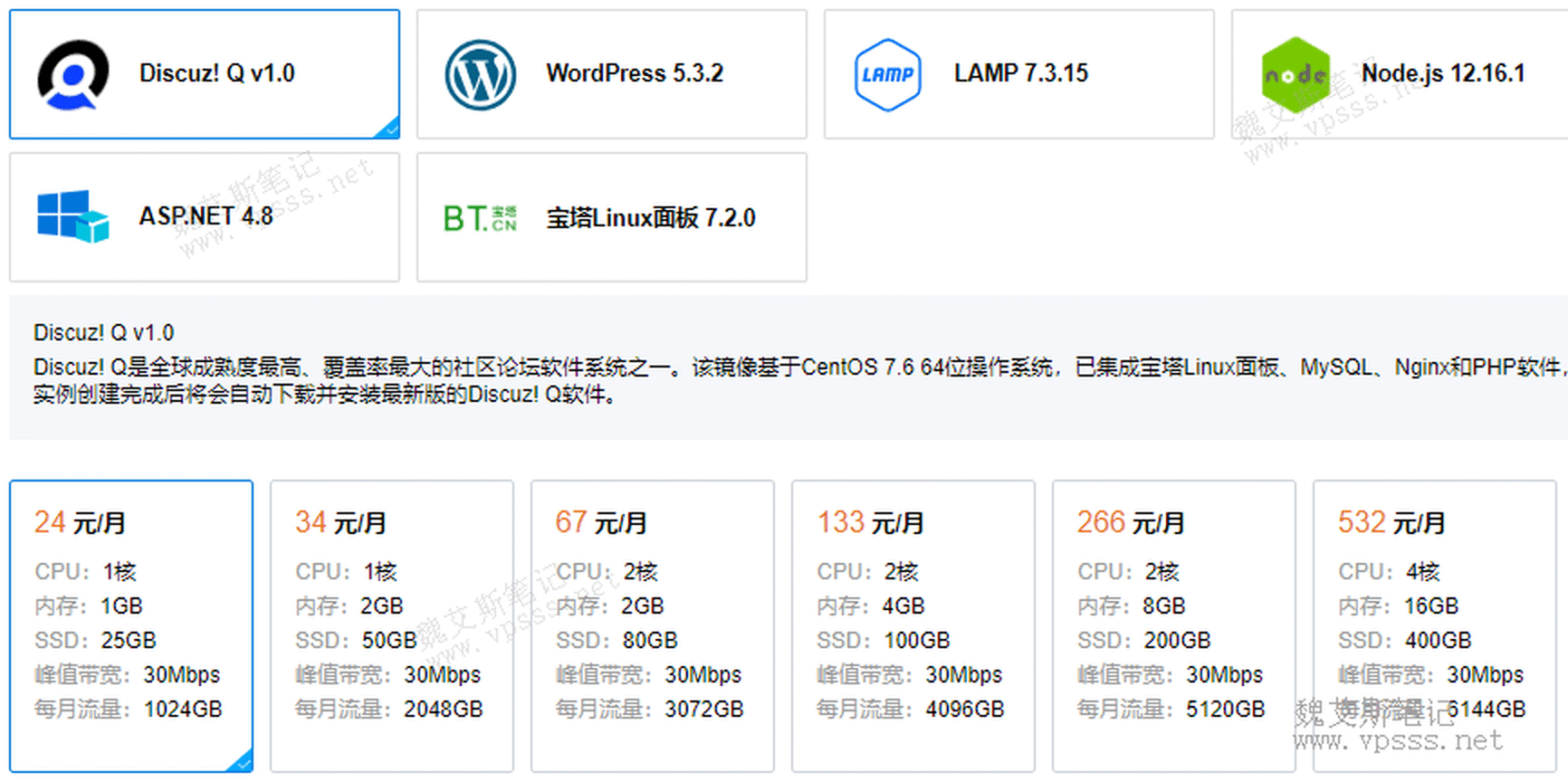Click the 8GB memory value
Viewport: 1568px width, 782px height.
(x=1164, y=606)
